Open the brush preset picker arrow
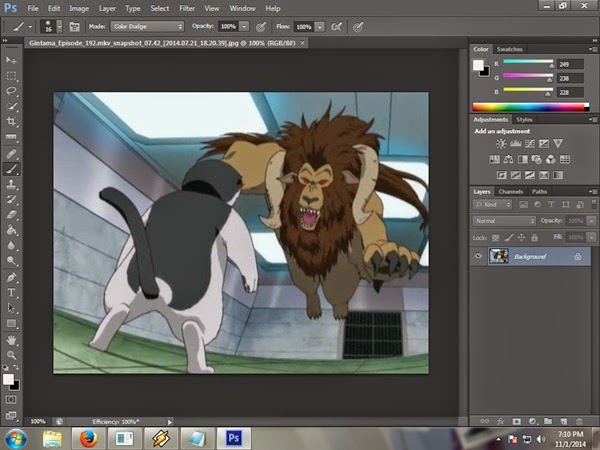Viewport: 600px width, 450px height. point(59,26)
